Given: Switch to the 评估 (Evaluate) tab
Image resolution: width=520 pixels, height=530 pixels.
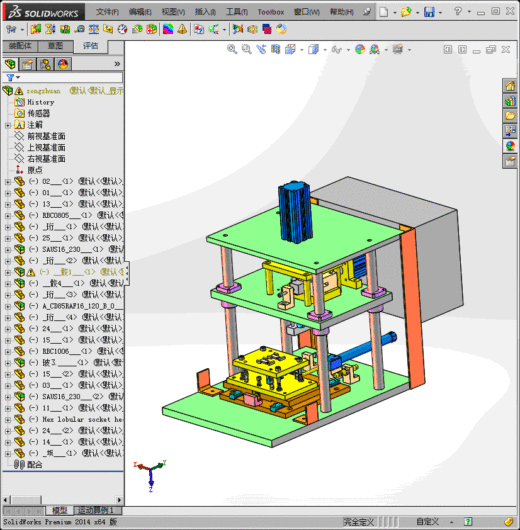Looking at the screenshot, I should pos(91,46).
